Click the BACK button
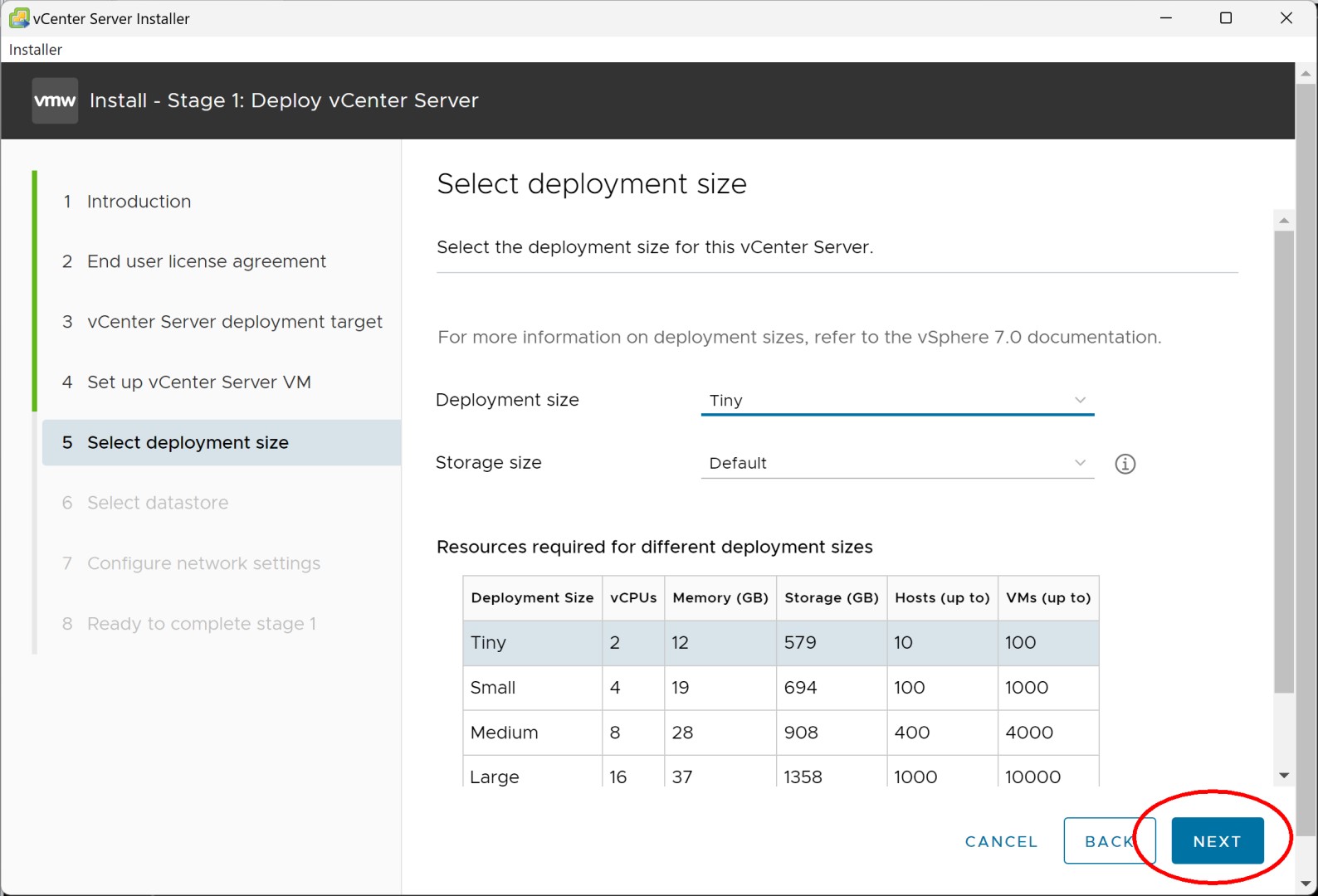The width and height of the screenshot is (1318, 896). coord(1110,840)
